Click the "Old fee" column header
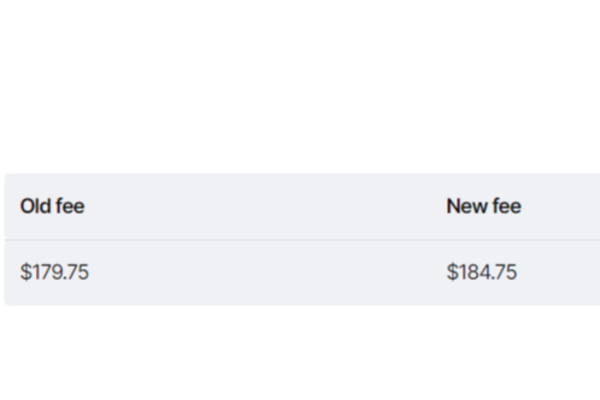 (x=52, y=207)
